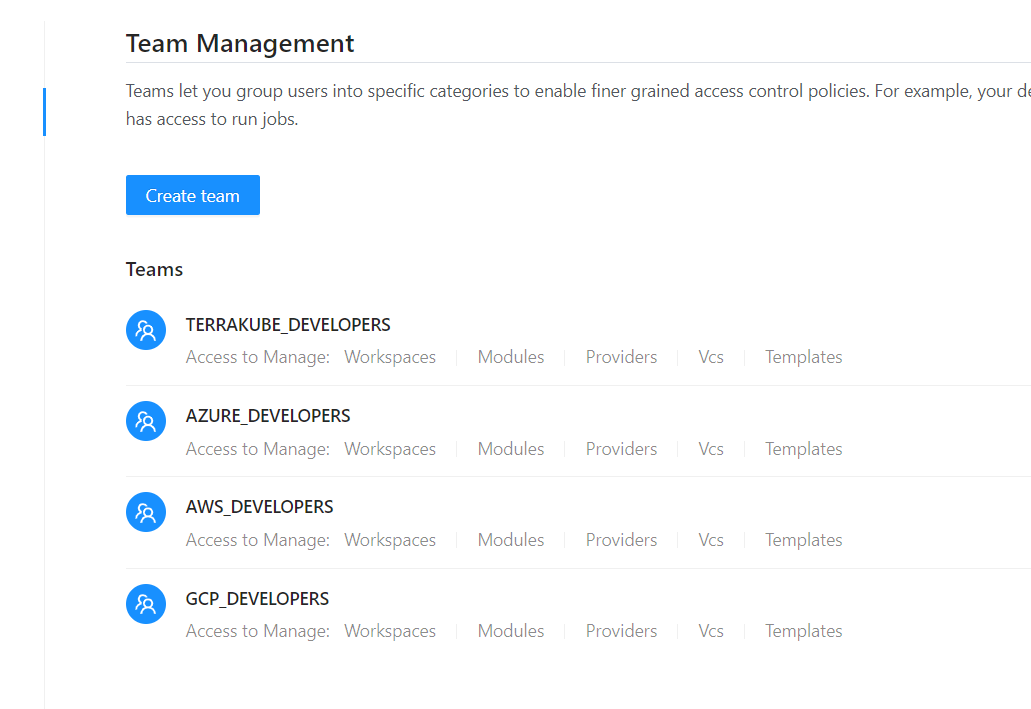Click Workspaces under TERRAKUBE_DEVELOPERS
This screenshot has width=1031, height=709.
coord(390,357)
